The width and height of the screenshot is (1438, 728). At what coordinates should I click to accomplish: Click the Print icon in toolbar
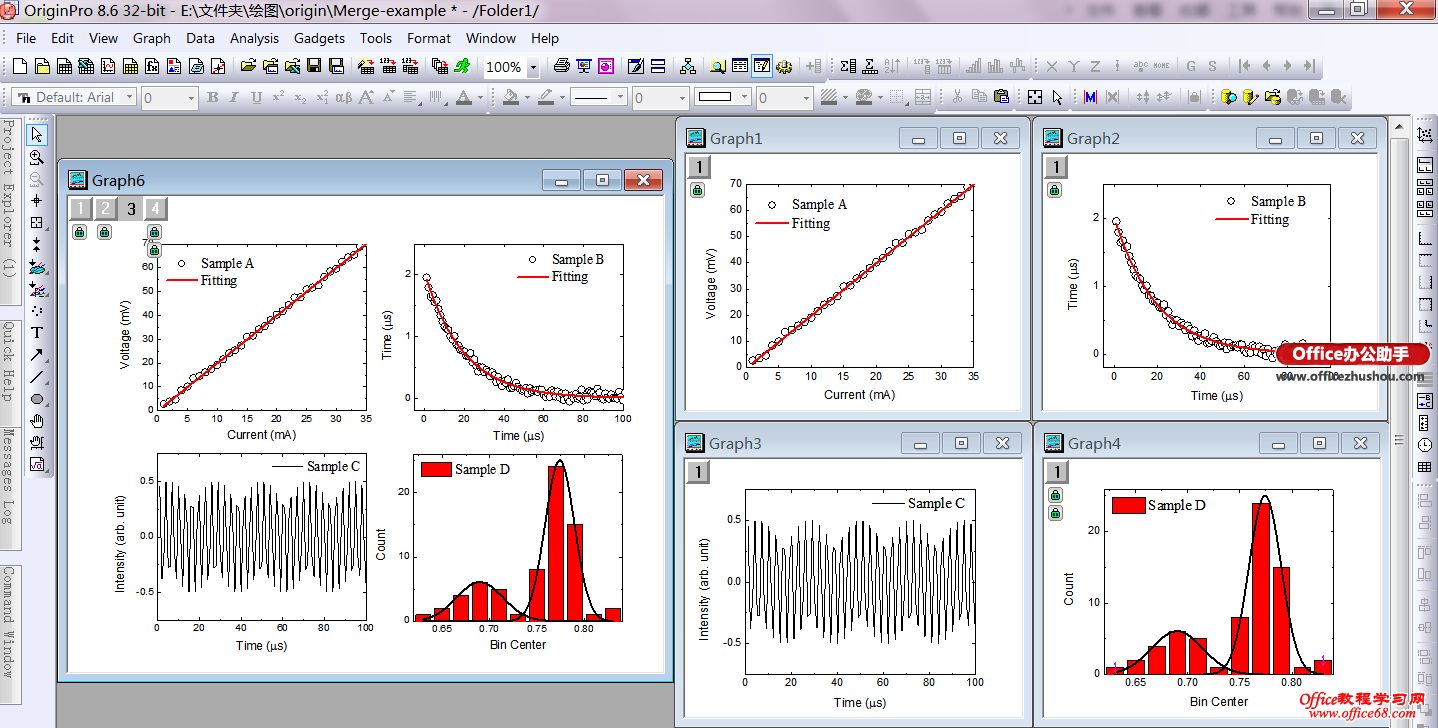(x=562, y=66)
